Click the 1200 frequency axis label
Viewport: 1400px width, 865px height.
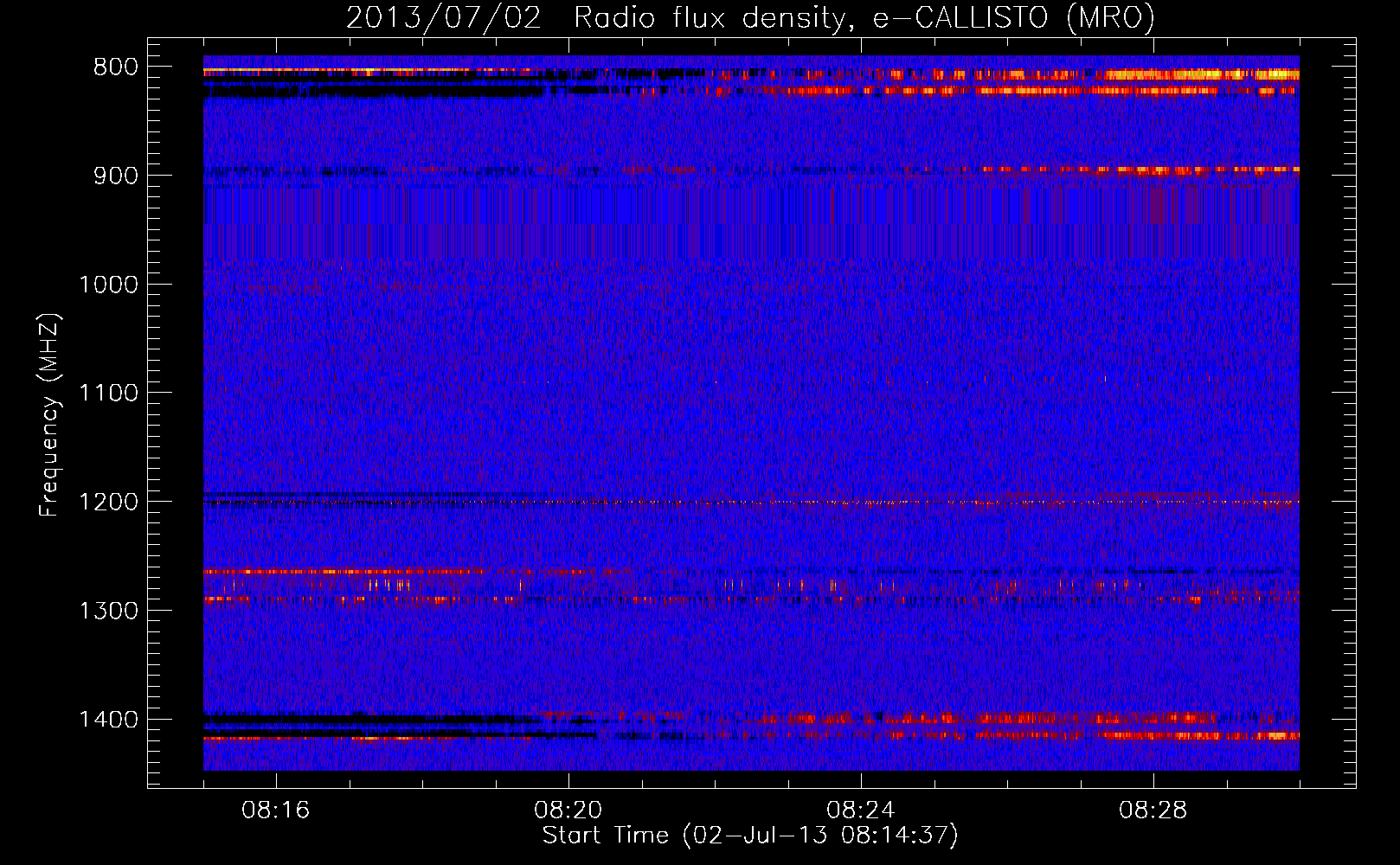pos(108,503)
